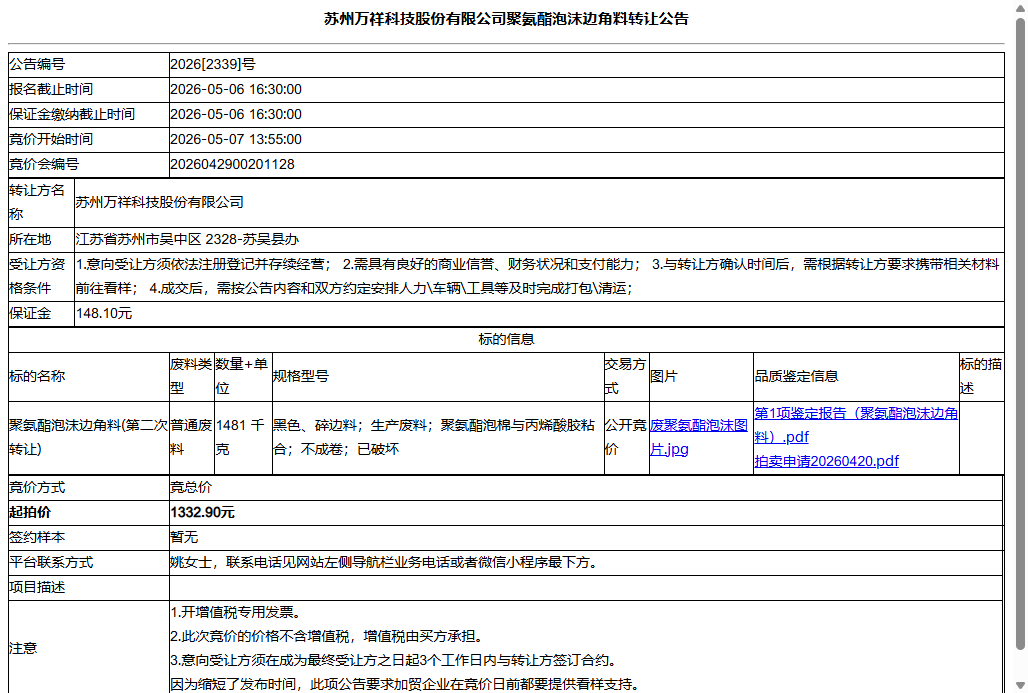Click the 数量+单位 column header
The height and width of the screenshot is (693, 1028).
(242, 376)
